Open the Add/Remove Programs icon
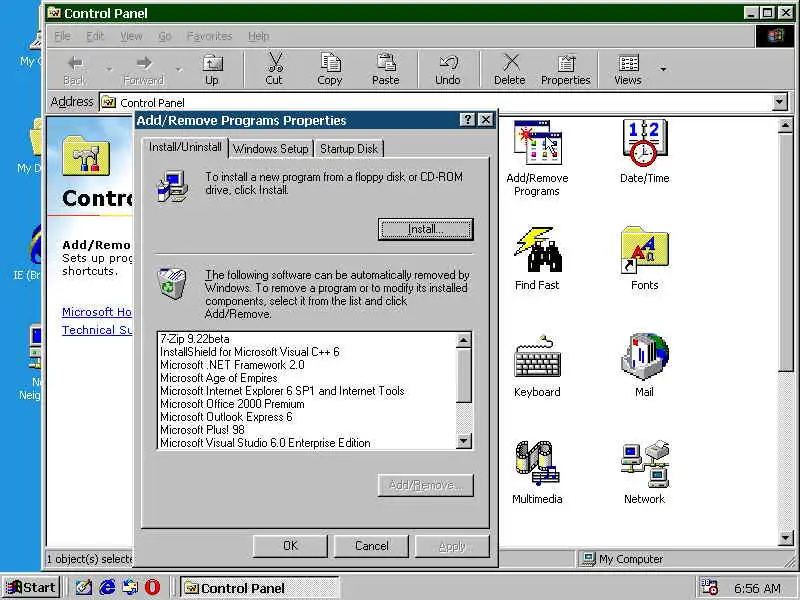Image resolution: width=800 pixels, height=600 pixels. tap(537, 159)
